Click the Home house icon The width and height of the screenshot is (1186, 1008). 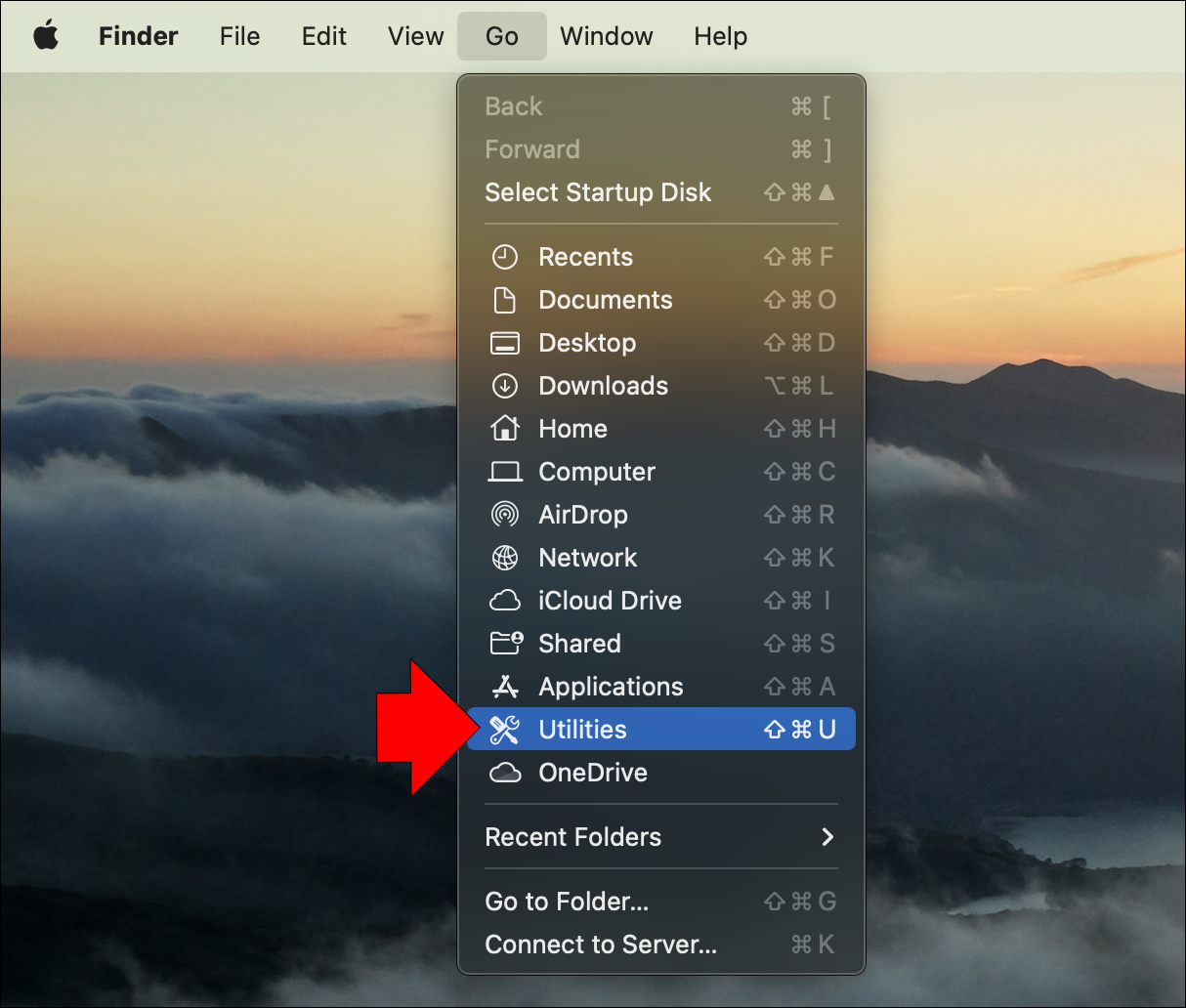pos(504,429)
